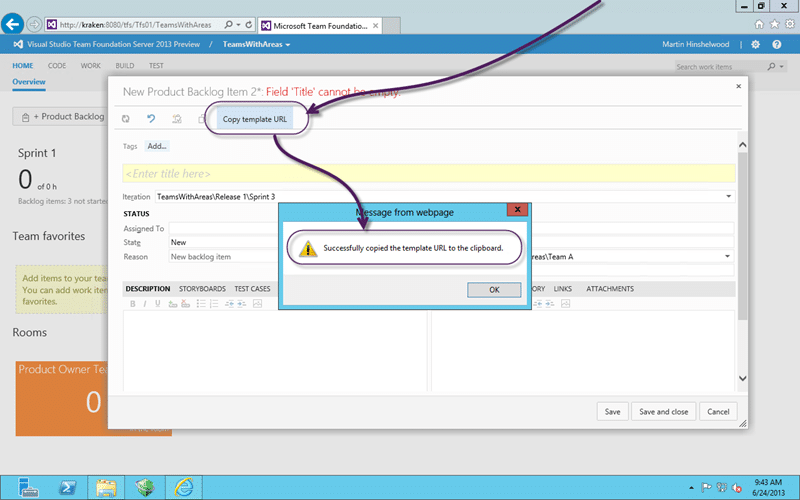Open the browser tools gear icon
Viewport: 800px width, 500px height.
[x=790, y=24]
